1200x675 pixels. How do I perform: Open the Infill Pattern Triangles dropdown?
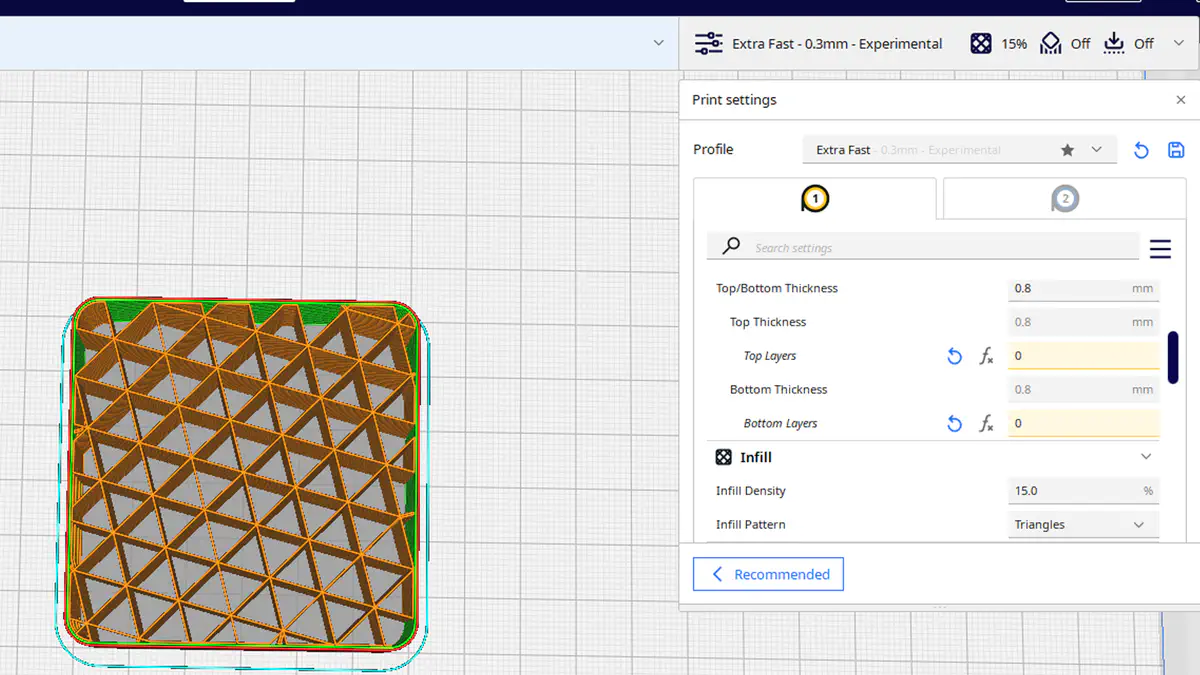point(1083,524)
